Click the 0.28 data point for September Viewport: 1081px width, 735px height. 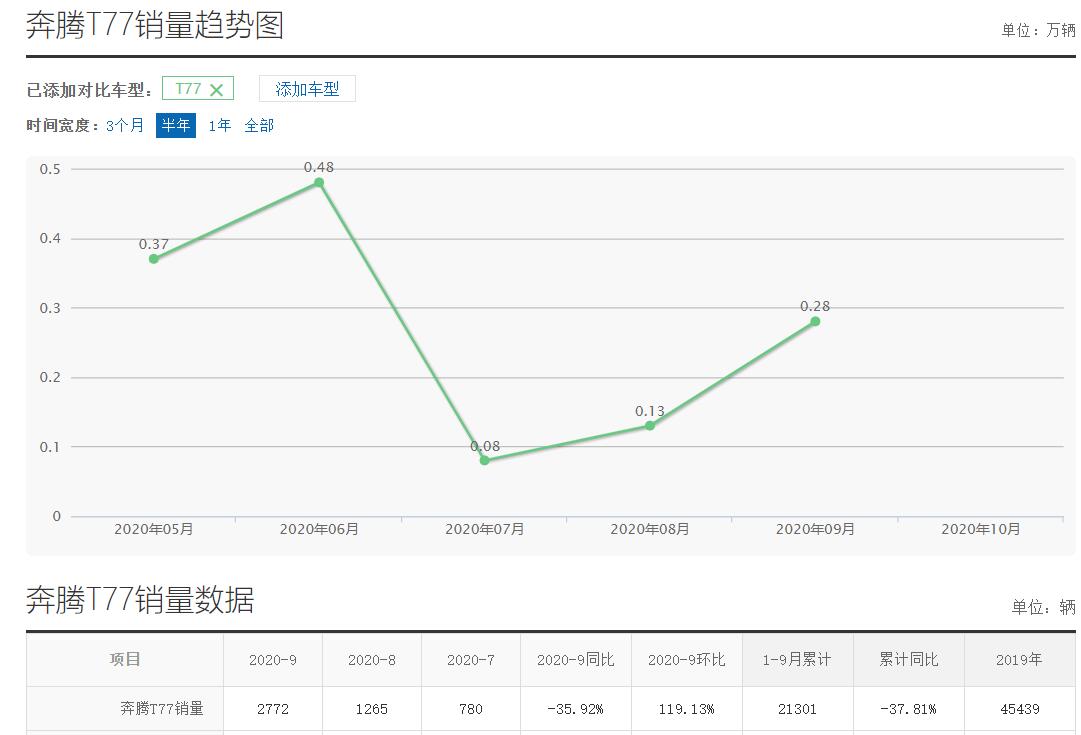[815, 321]
